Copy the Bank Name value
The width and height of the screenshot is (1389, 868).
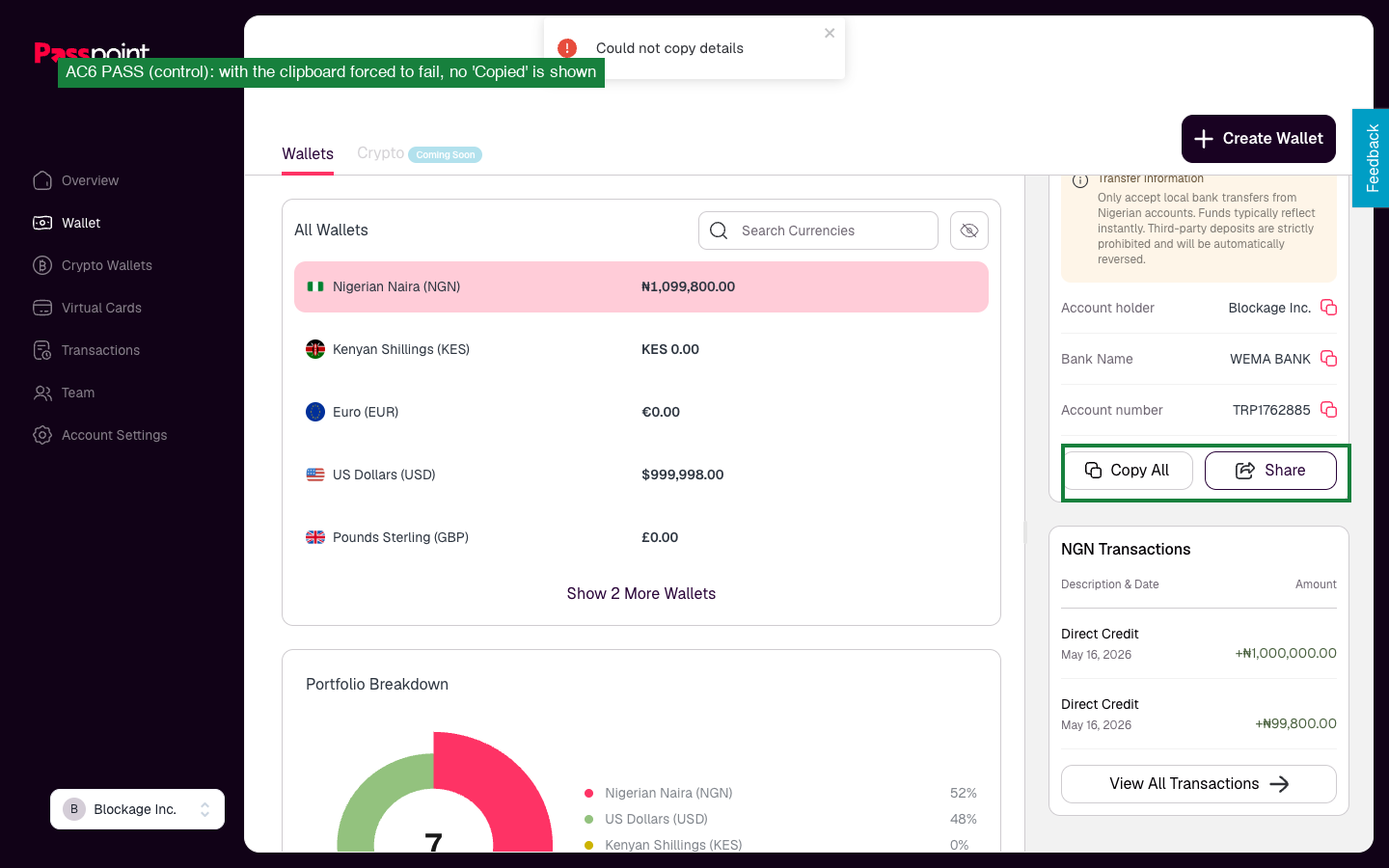point(1328,359)
